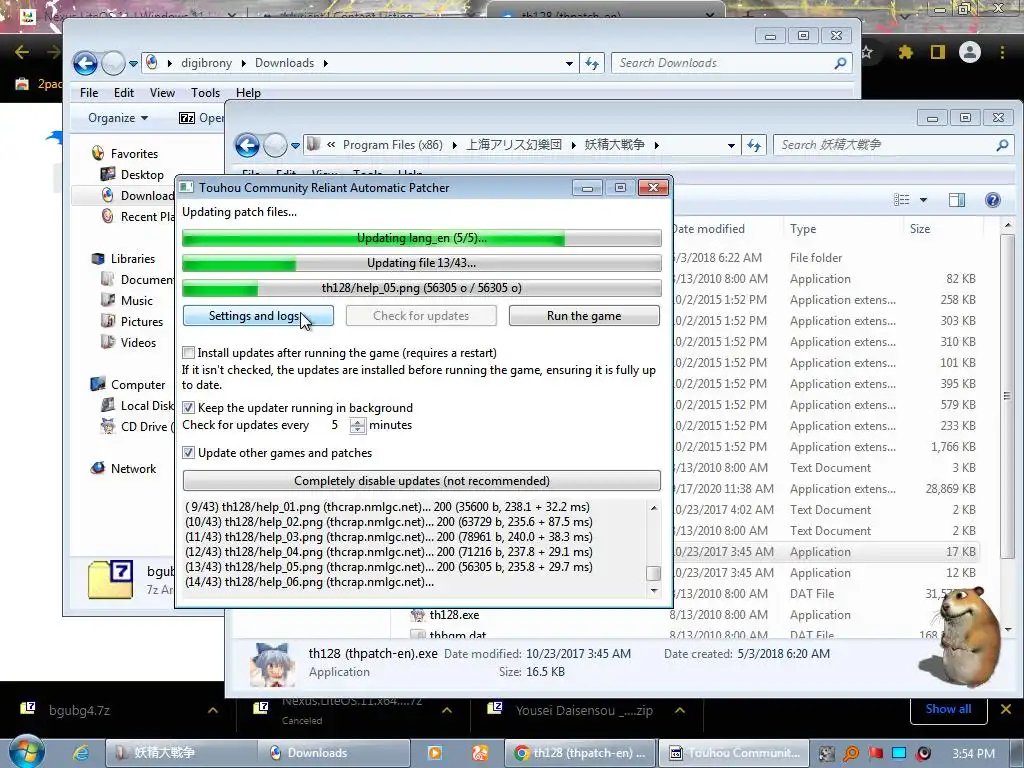The height and width of the screenshot is (768, 1024).
Task: Open Desktop in the Favorites list
Action: [x=142, y=175]
